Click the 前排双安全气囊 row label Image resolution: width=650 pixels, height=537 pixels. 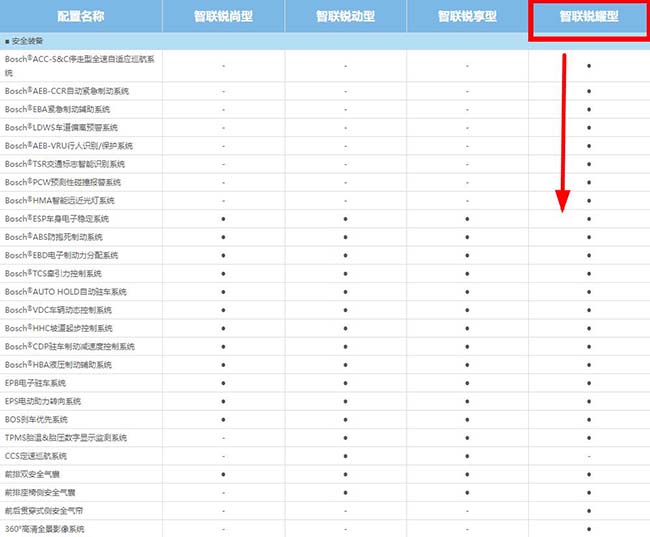click(x=32, y=474)
